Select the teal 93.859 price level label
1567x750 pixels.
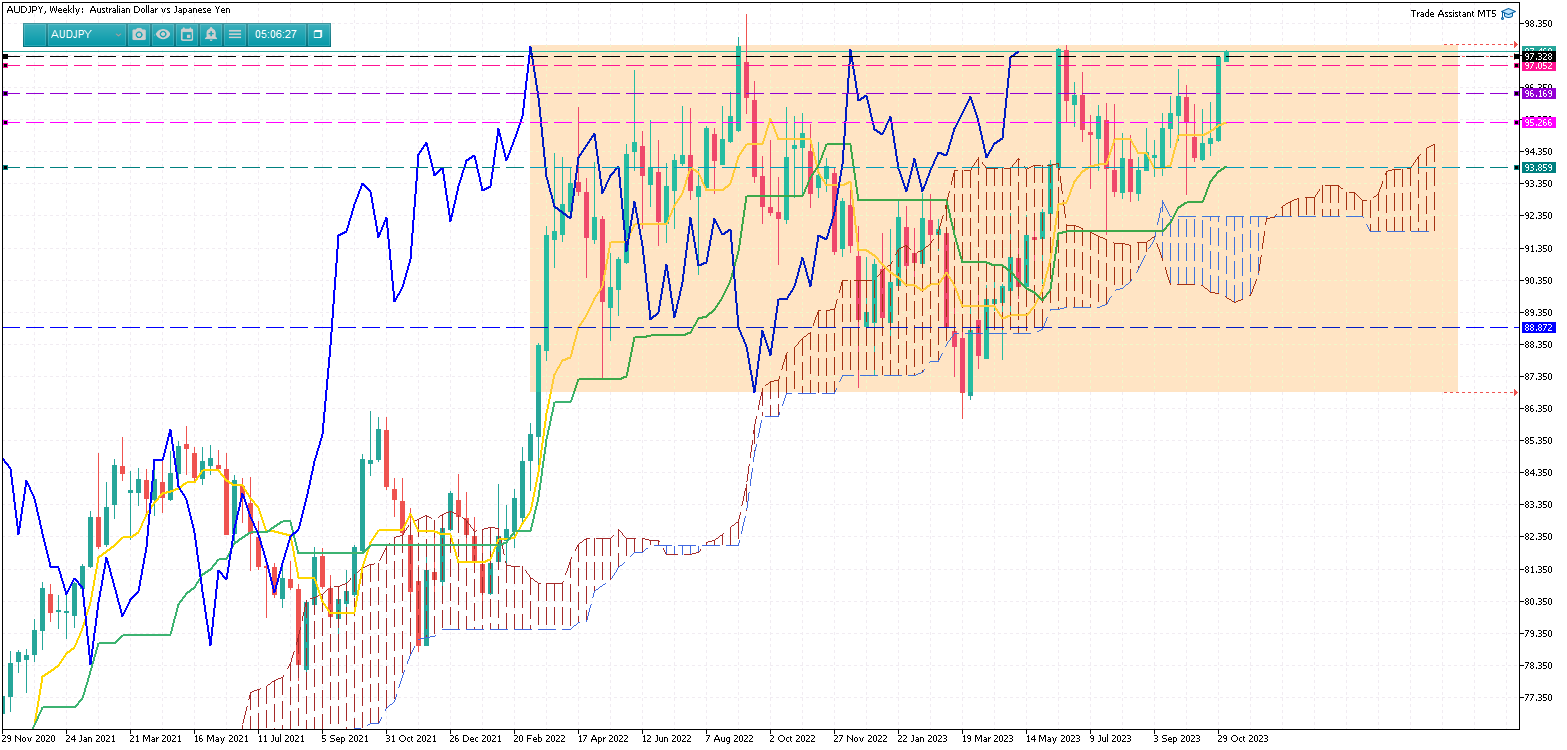tap(1538, 167)
